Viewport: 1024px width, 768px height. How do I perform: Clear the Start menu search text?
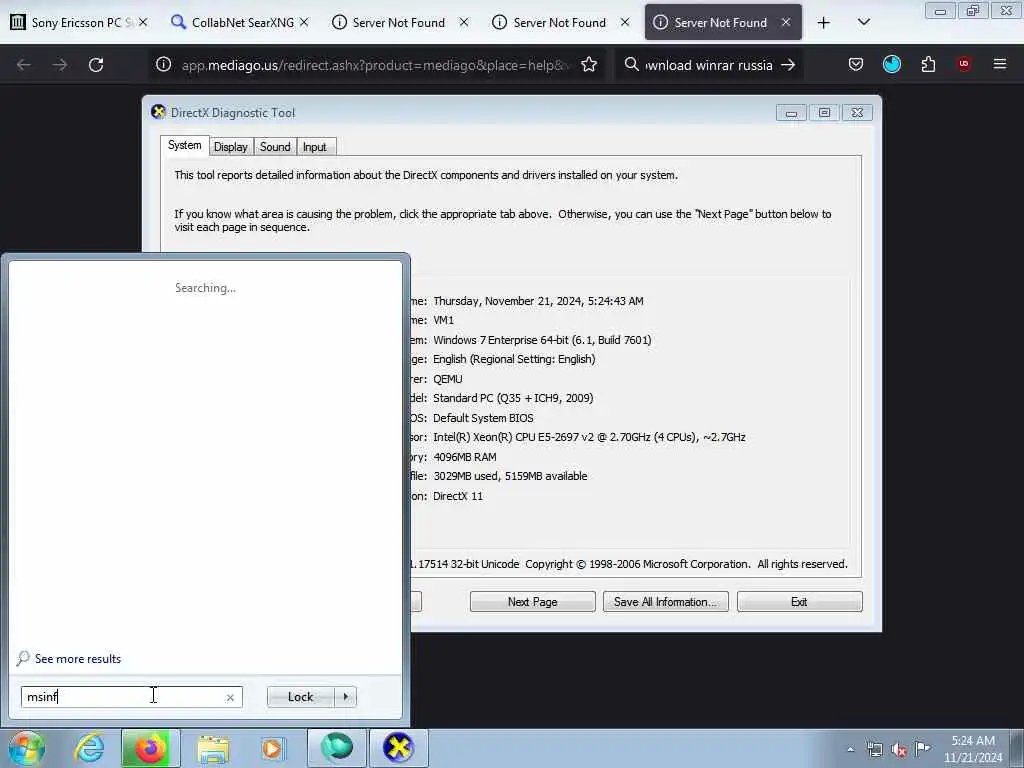pos(230,697)
